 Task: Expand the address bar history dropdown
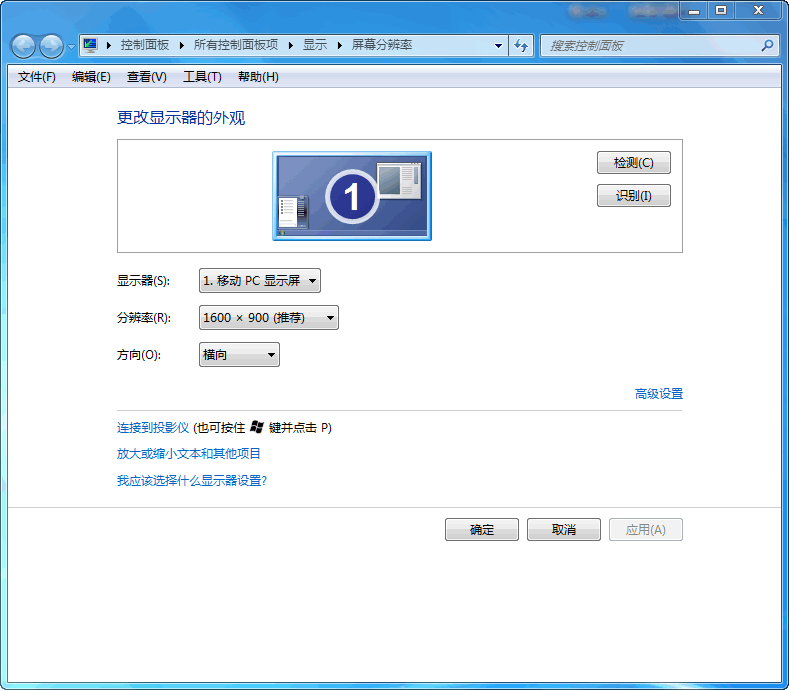[499, 46]
